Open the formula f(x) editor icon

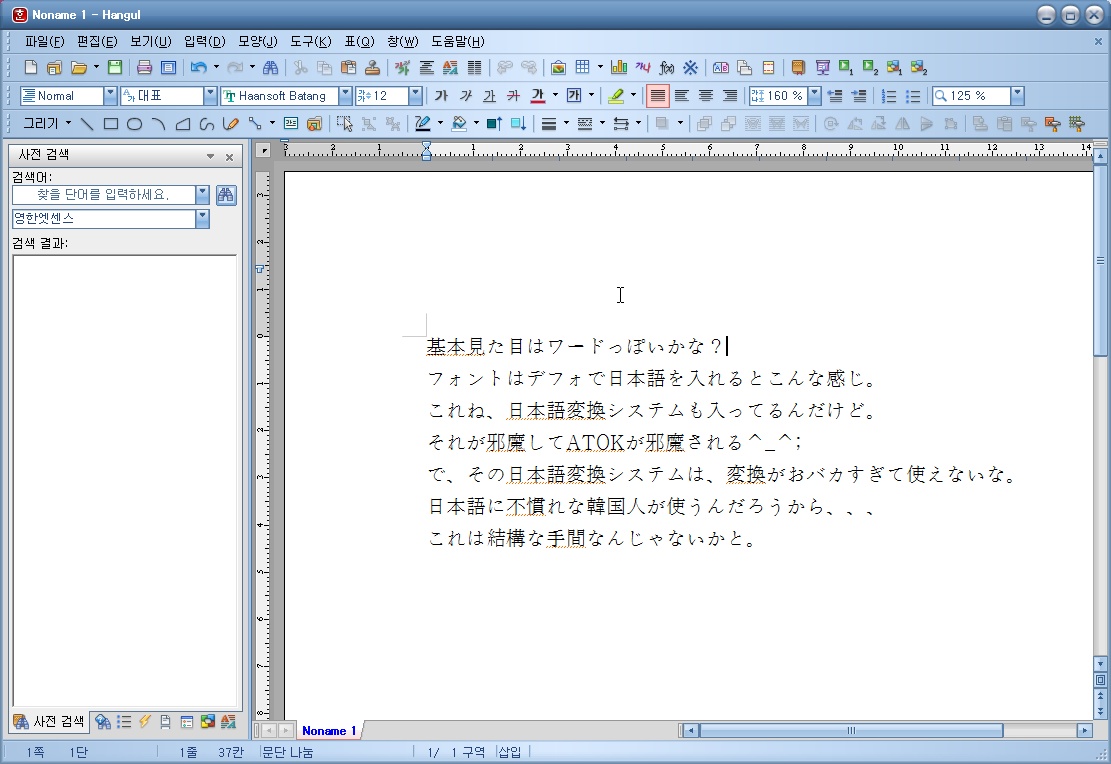(667, 67)
